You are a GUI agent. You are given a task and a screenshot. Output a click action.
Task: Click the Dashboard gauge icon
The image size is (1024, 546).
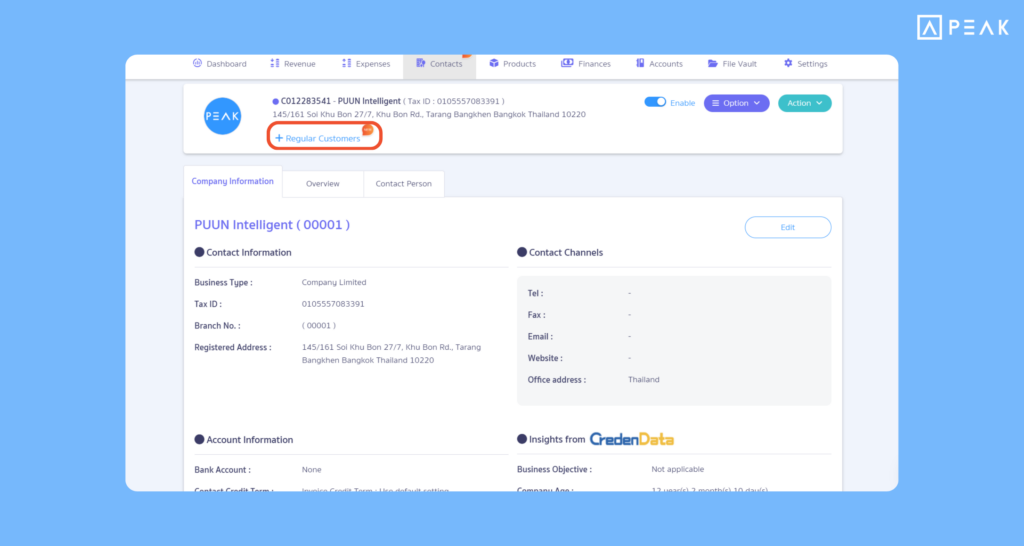point(197,63)
